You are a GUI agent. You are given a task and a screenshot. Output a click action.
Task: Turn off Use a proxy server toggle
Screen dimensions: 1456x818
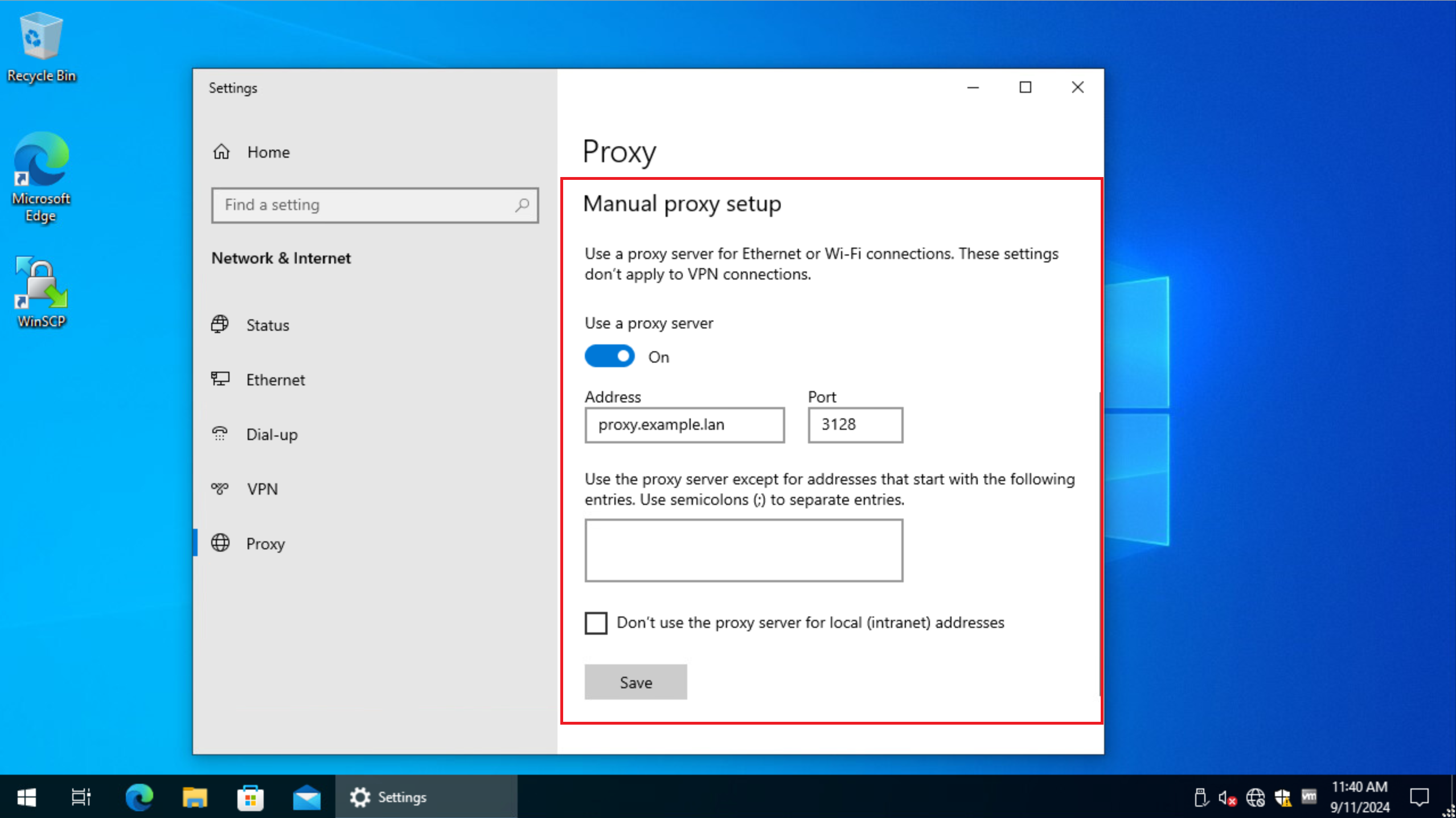610,356
